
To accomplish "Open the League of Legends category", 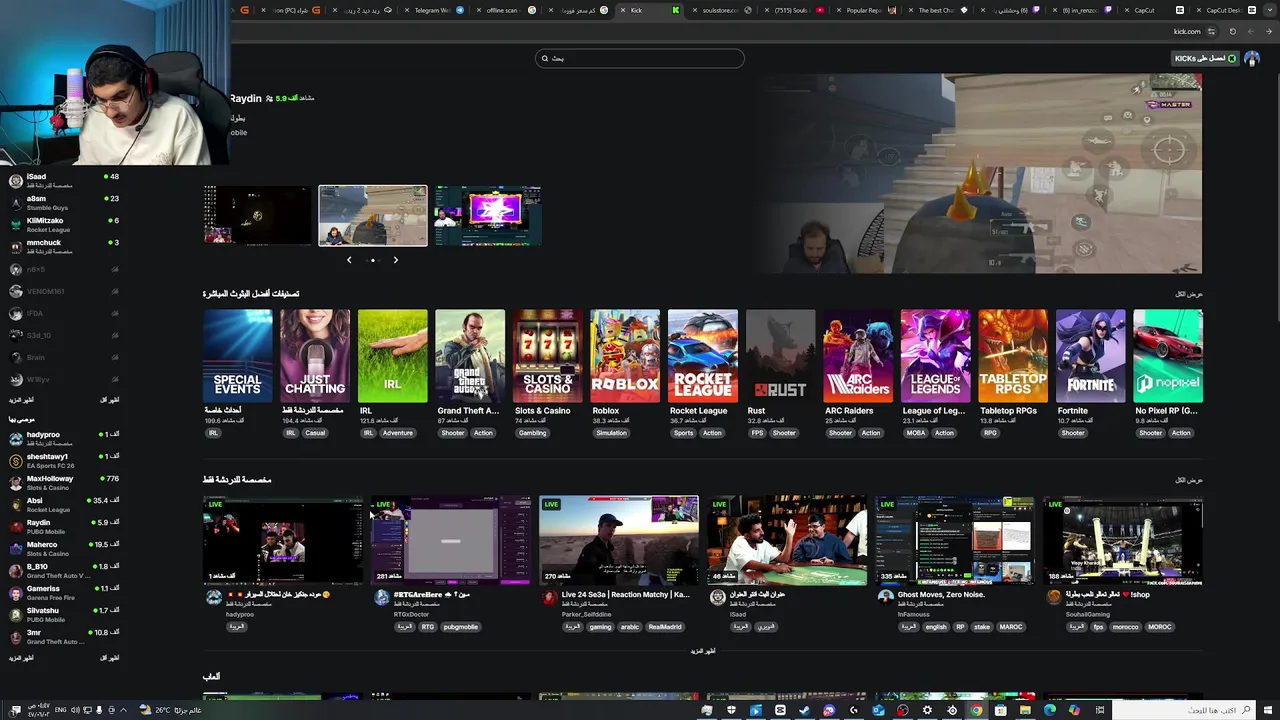I will (935, 356).
